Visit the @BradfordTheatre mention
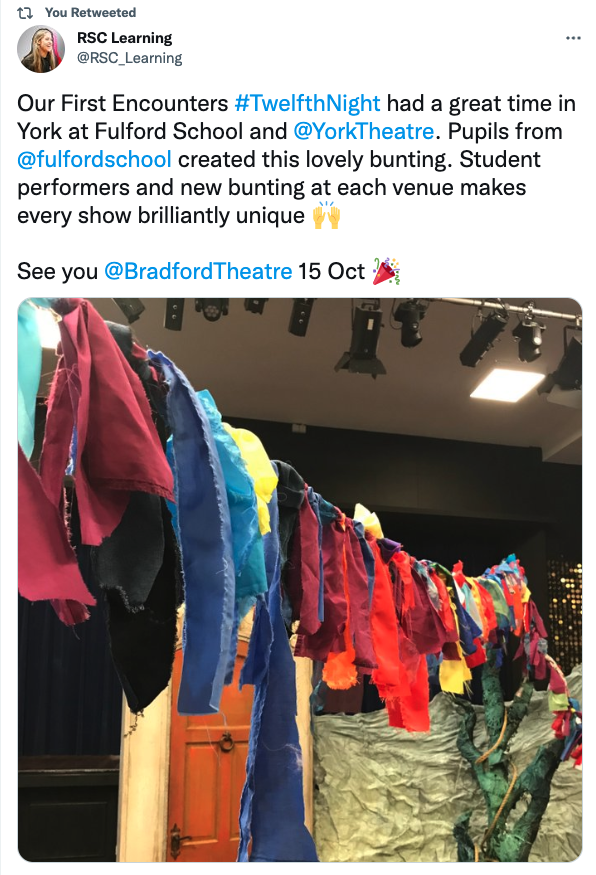 198,271
